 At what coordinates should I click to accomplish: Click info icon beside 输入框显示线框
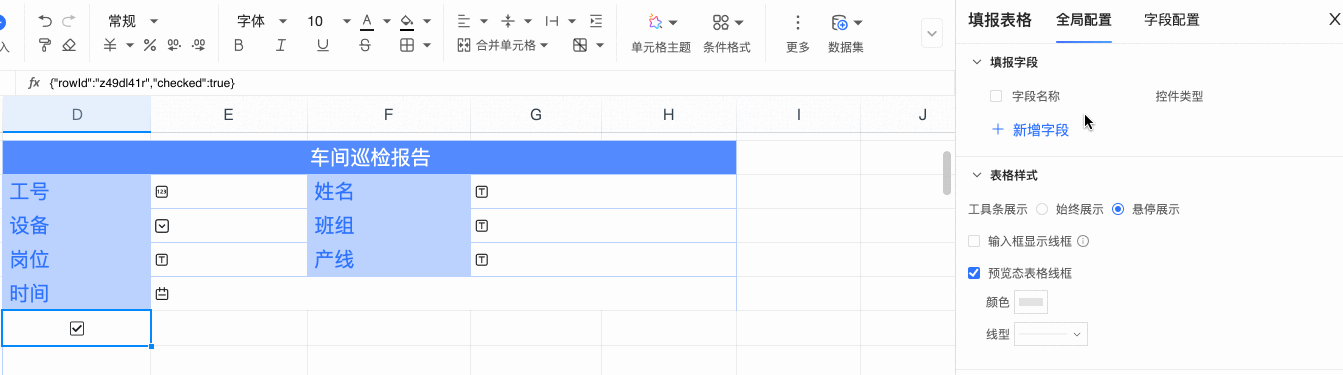tap(1082, 241)
